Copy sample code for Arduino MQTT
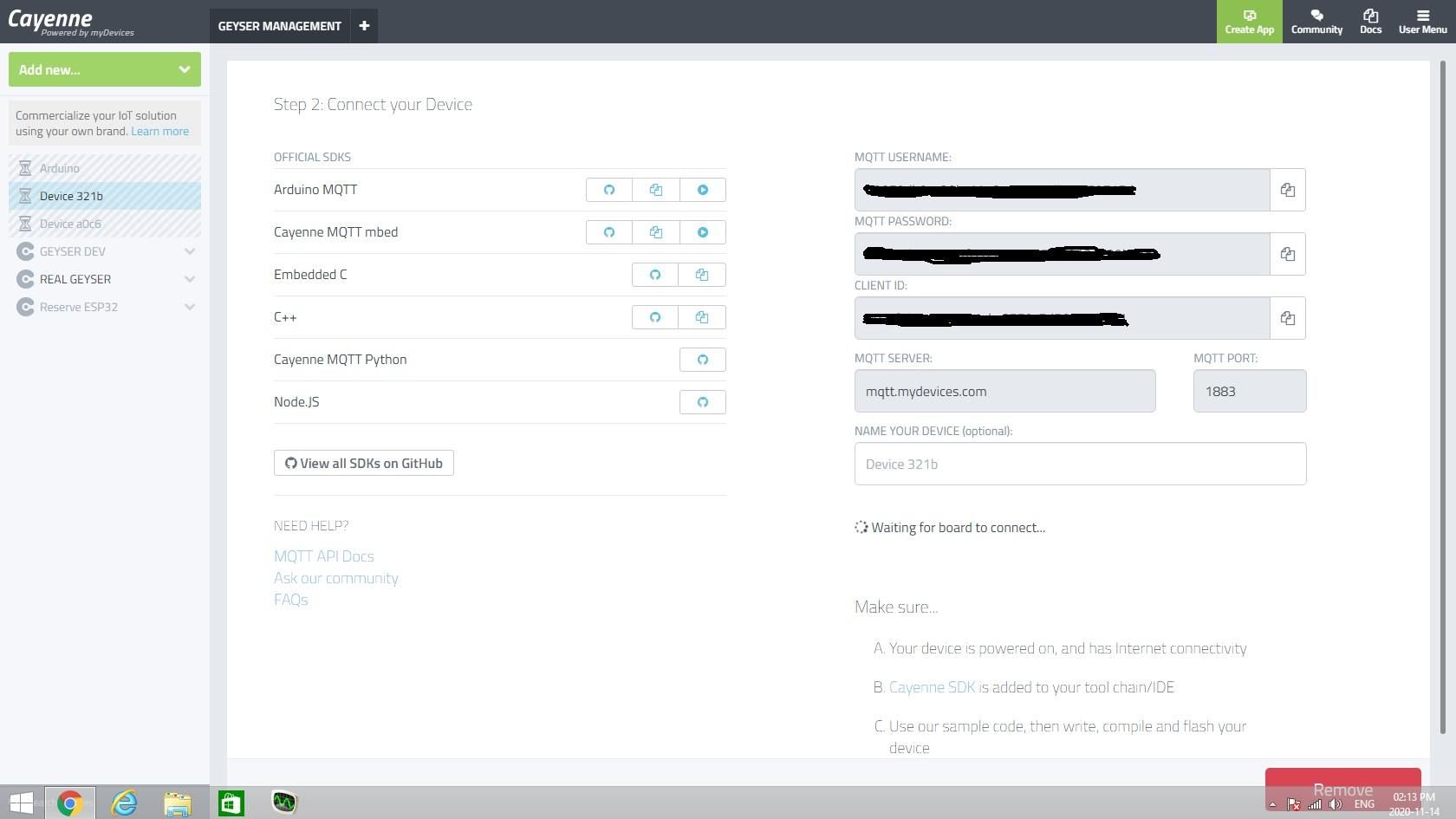The image size is (1456, 819). (x=656, y=190)
